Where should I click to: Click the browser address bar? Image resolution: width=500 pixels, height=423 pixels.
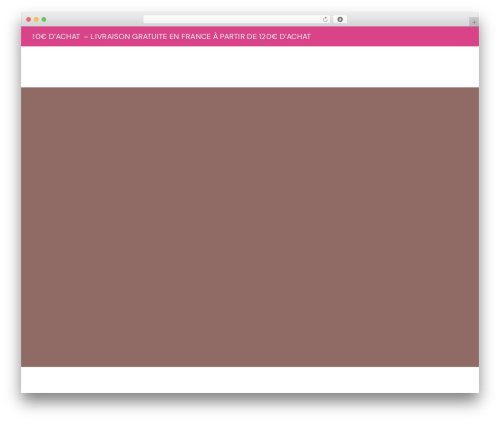(x=237, y=19)
